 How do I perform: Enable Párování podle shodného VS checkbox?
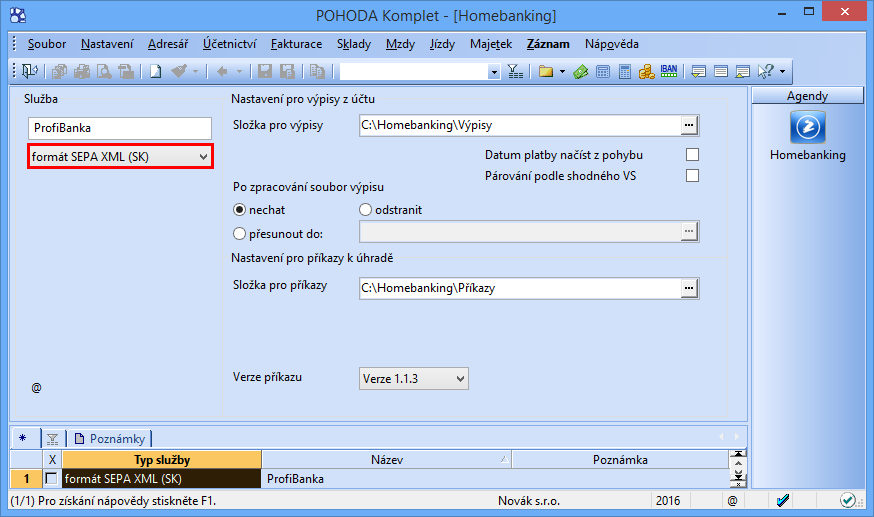click(692, 175)
